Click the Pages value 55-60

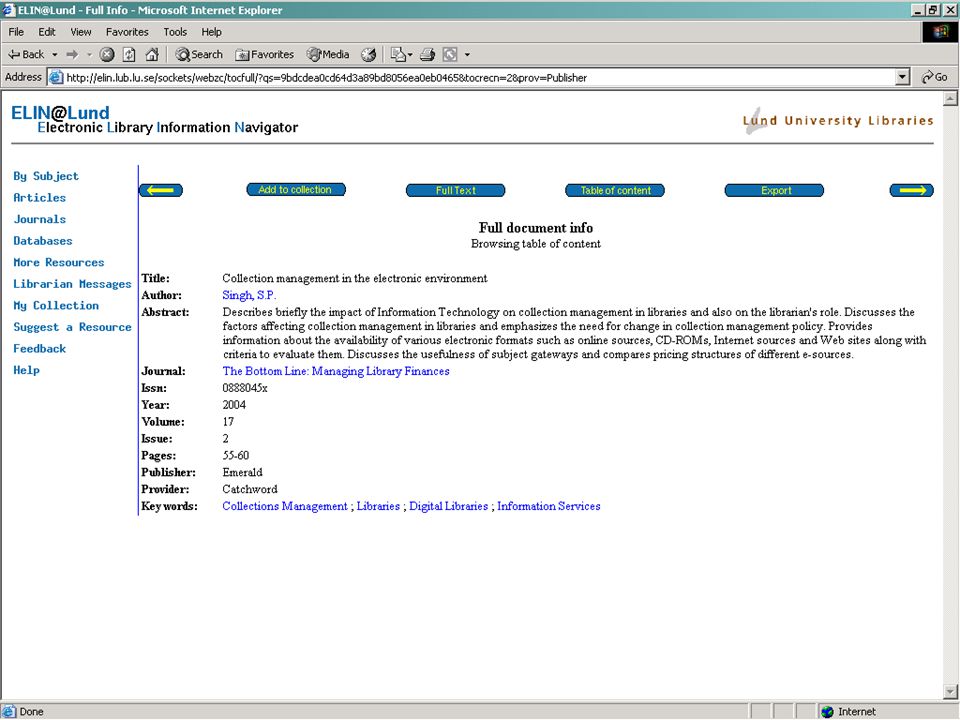[236, 456]
